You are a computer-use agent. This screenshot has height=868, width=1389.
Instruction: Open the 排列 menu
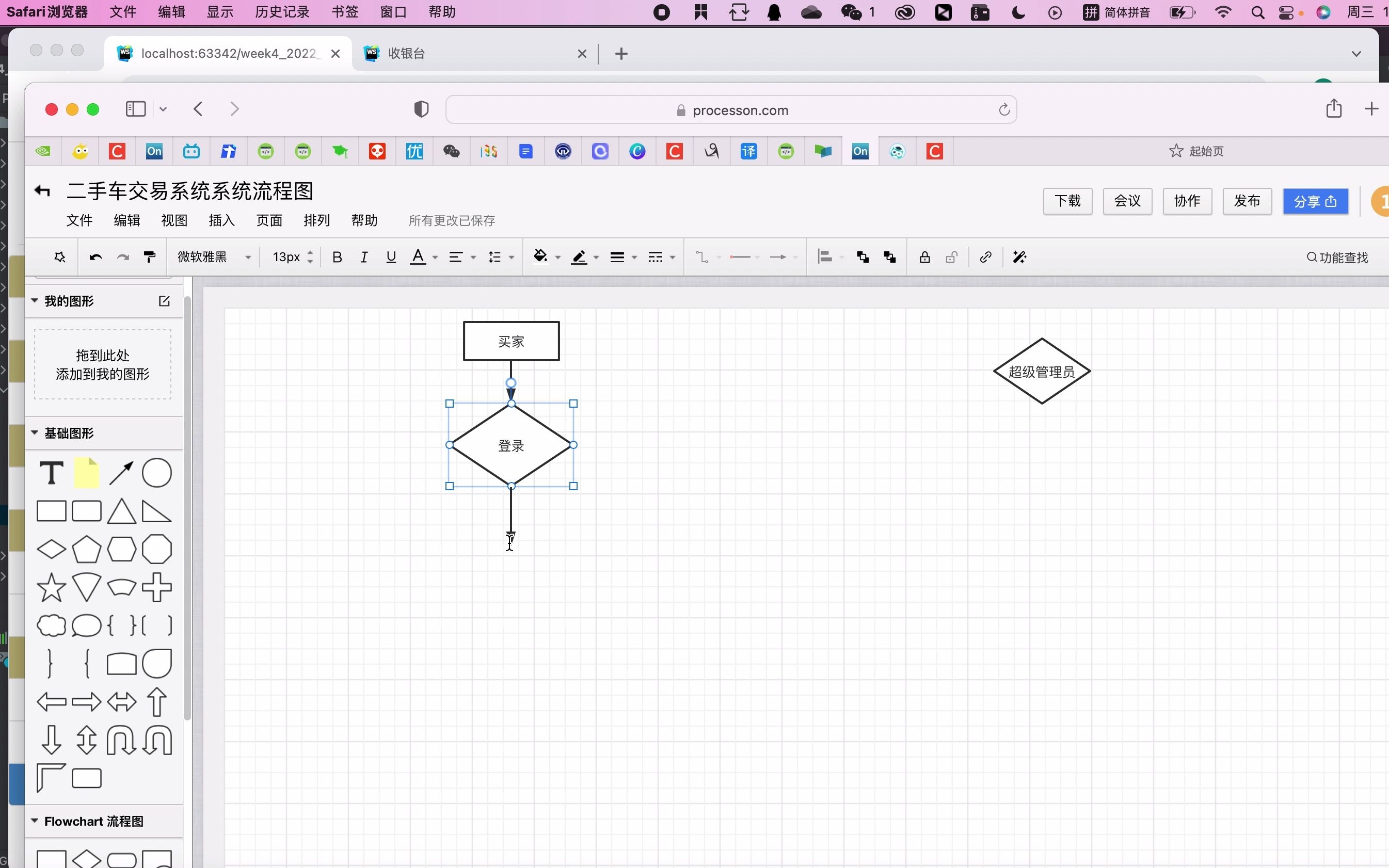(316, 220)
